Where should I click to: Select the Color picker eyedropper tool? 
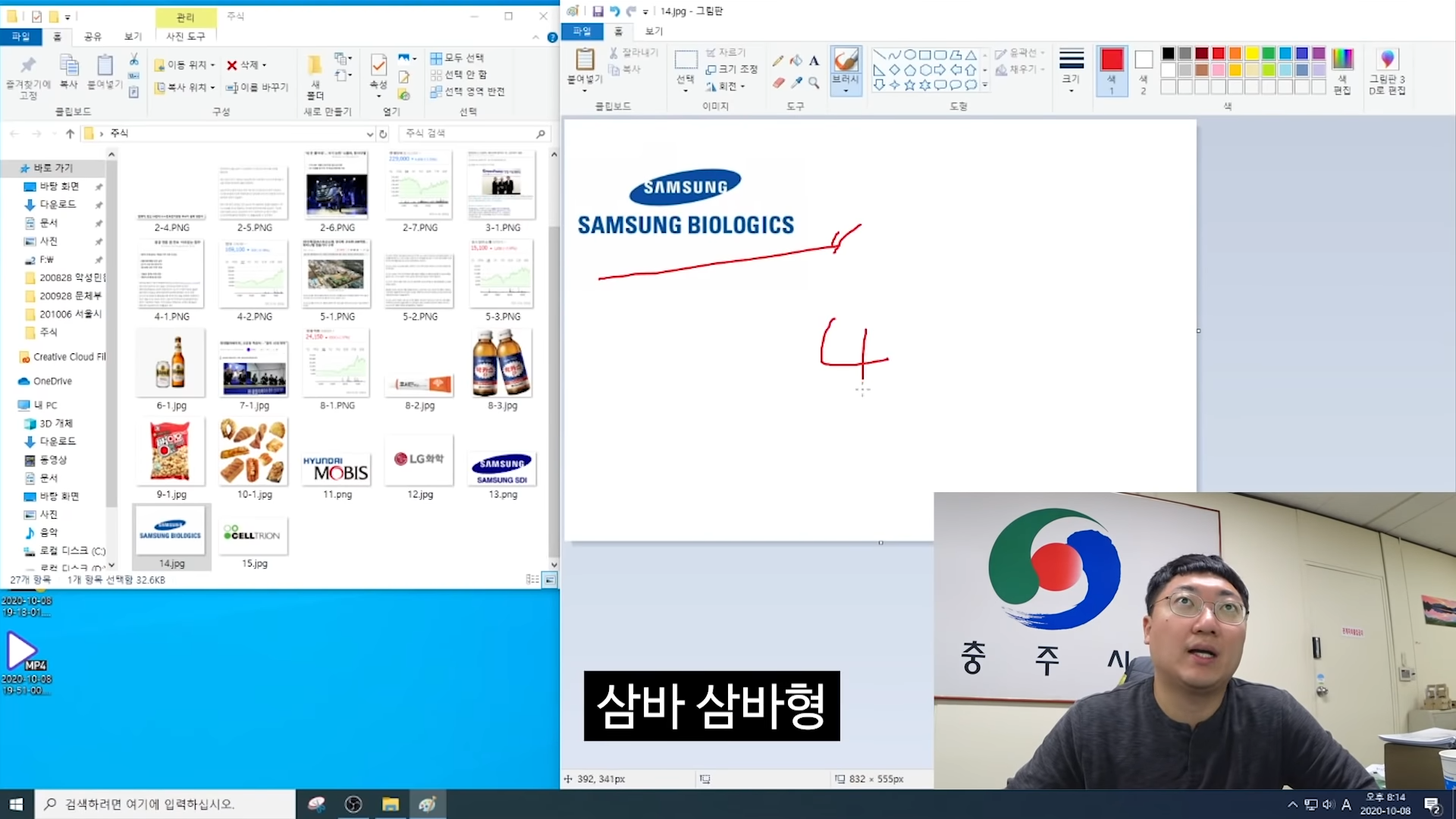(x=796, y=83)
